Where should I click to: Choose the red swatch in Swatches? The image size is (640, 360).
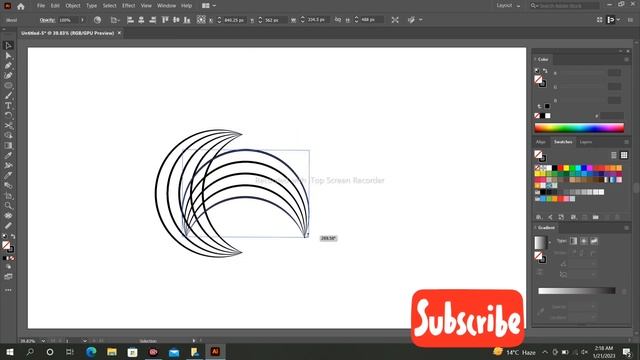[x=560, y=168]
